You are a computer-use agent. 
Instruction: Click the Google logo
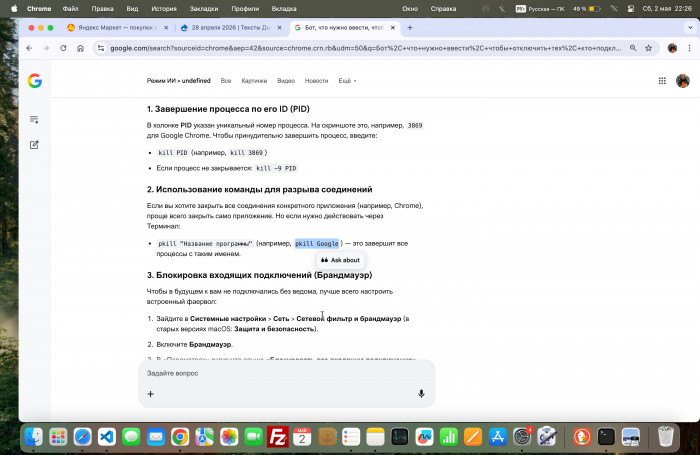coord(35,81)
